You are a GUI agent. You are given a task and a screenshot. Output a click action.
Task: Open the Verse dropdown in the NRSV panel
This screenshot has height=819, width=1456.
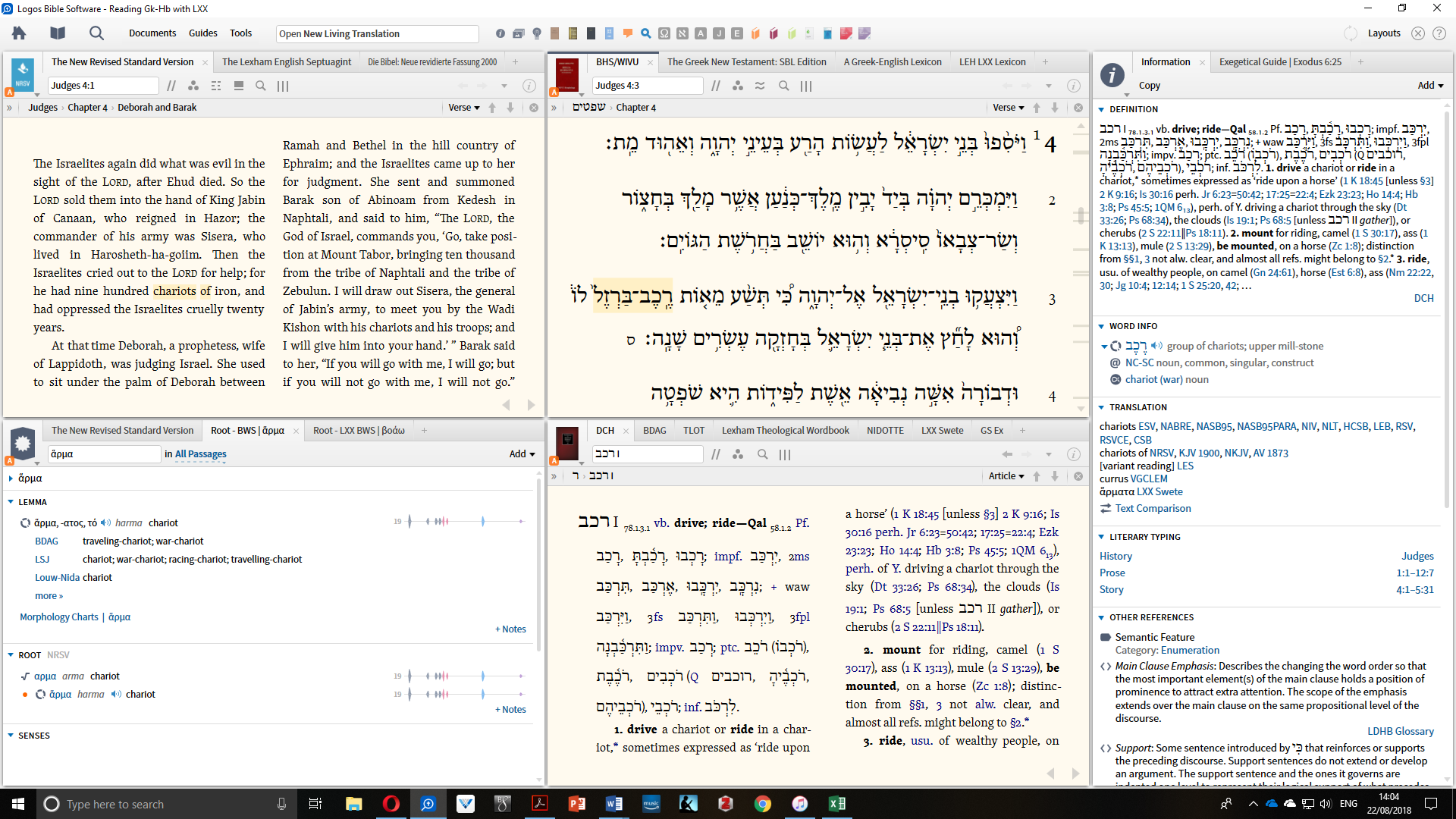(463, 108)
